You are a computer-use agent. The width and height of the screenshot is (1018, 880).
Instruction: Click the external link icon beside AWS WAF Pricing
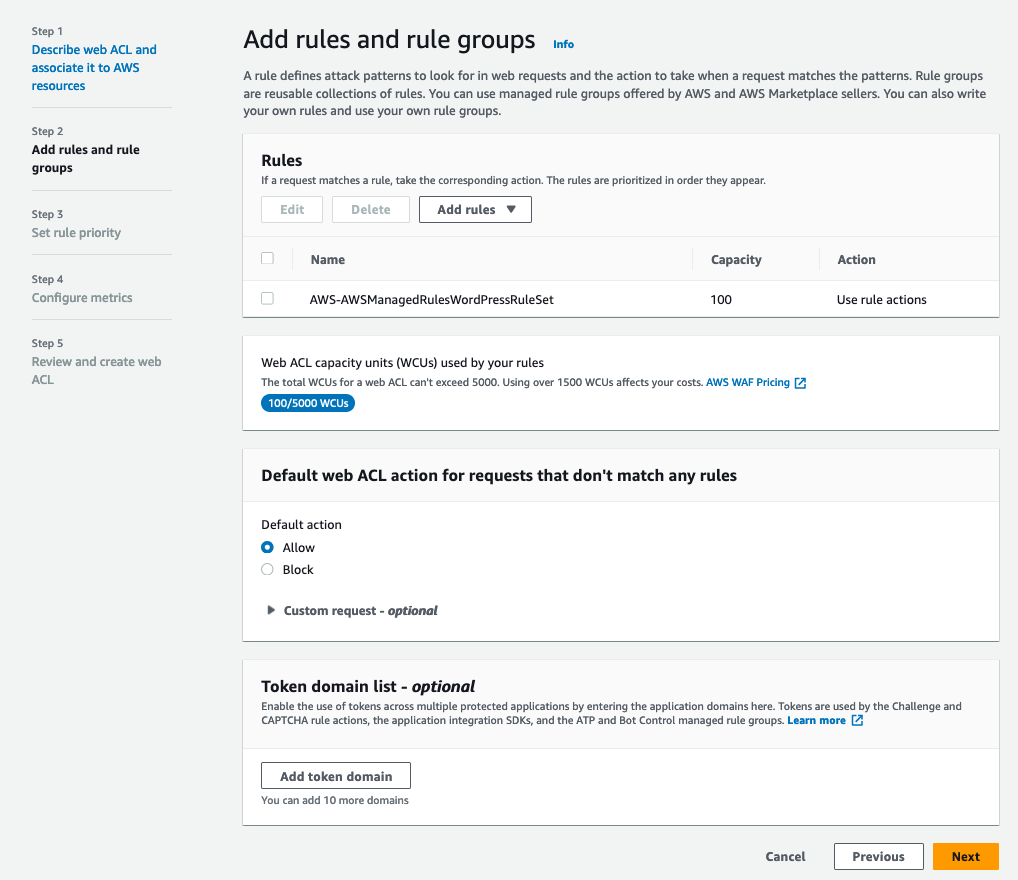pyautogui.click(x=800, y=383)
